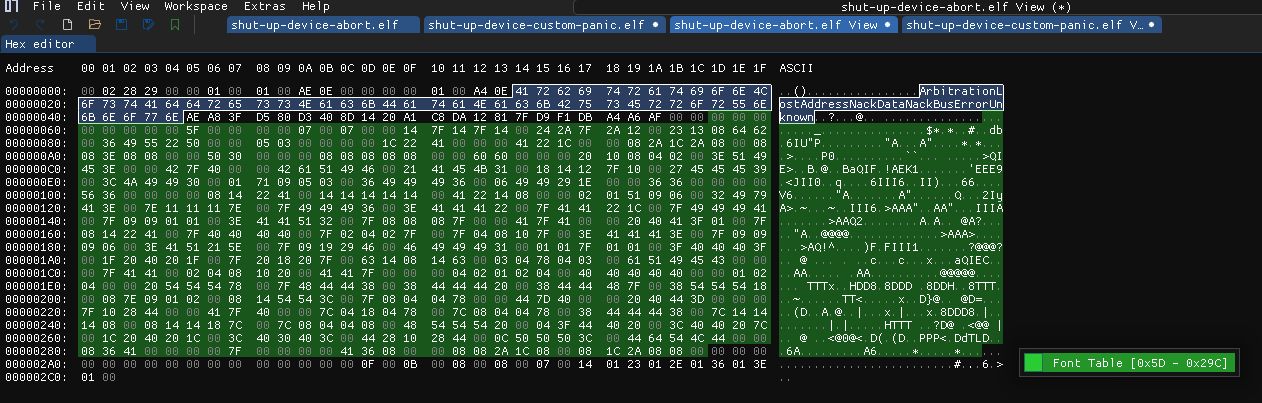Select address row 00000160:
This screenshot has width=1262, height=403.
pos(38,234)
